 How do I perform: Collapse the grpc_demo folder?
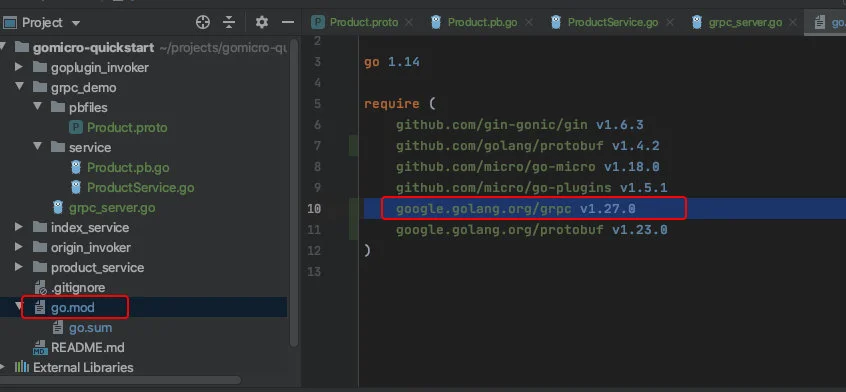[19, 87]
